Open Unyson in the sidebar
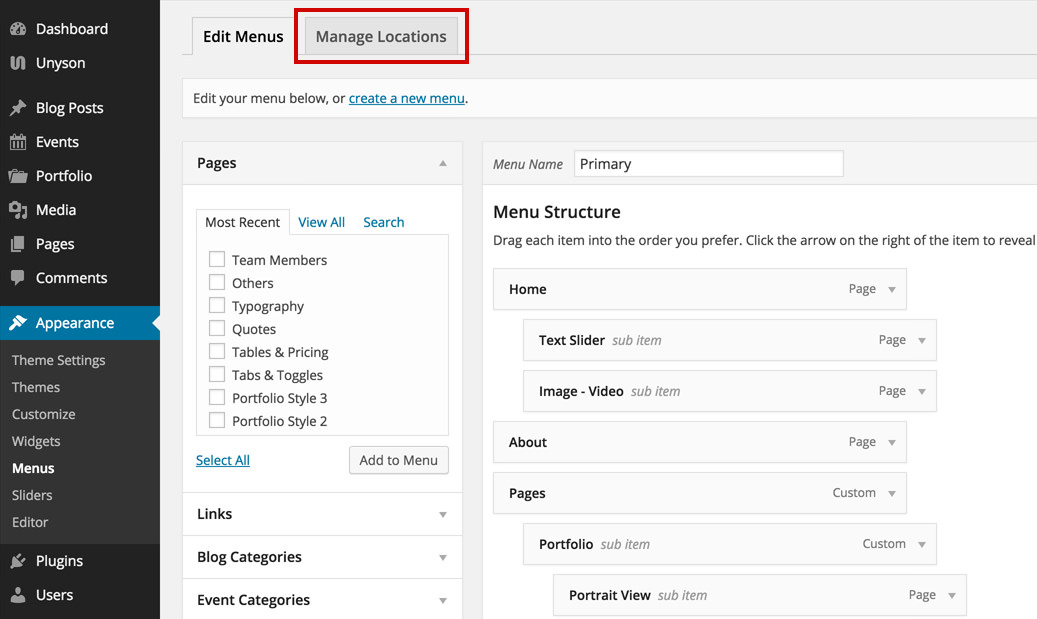Screen dimensions: 1037x619 pyautogui.click(x=60, y=63)
